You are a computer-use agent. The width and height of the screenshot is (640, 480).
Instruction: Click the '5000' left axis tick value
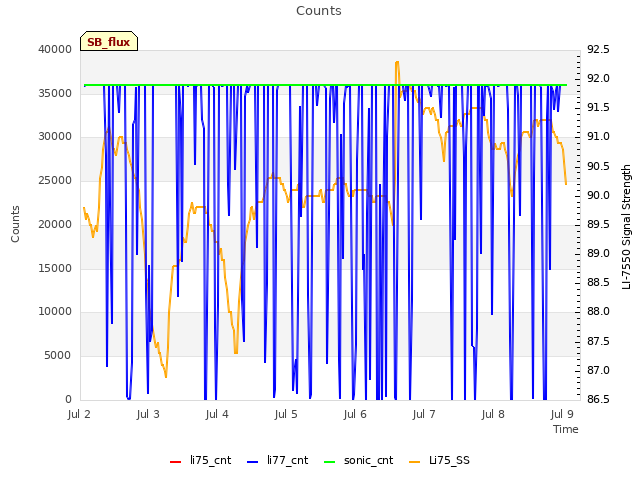(x=58, y=356)
